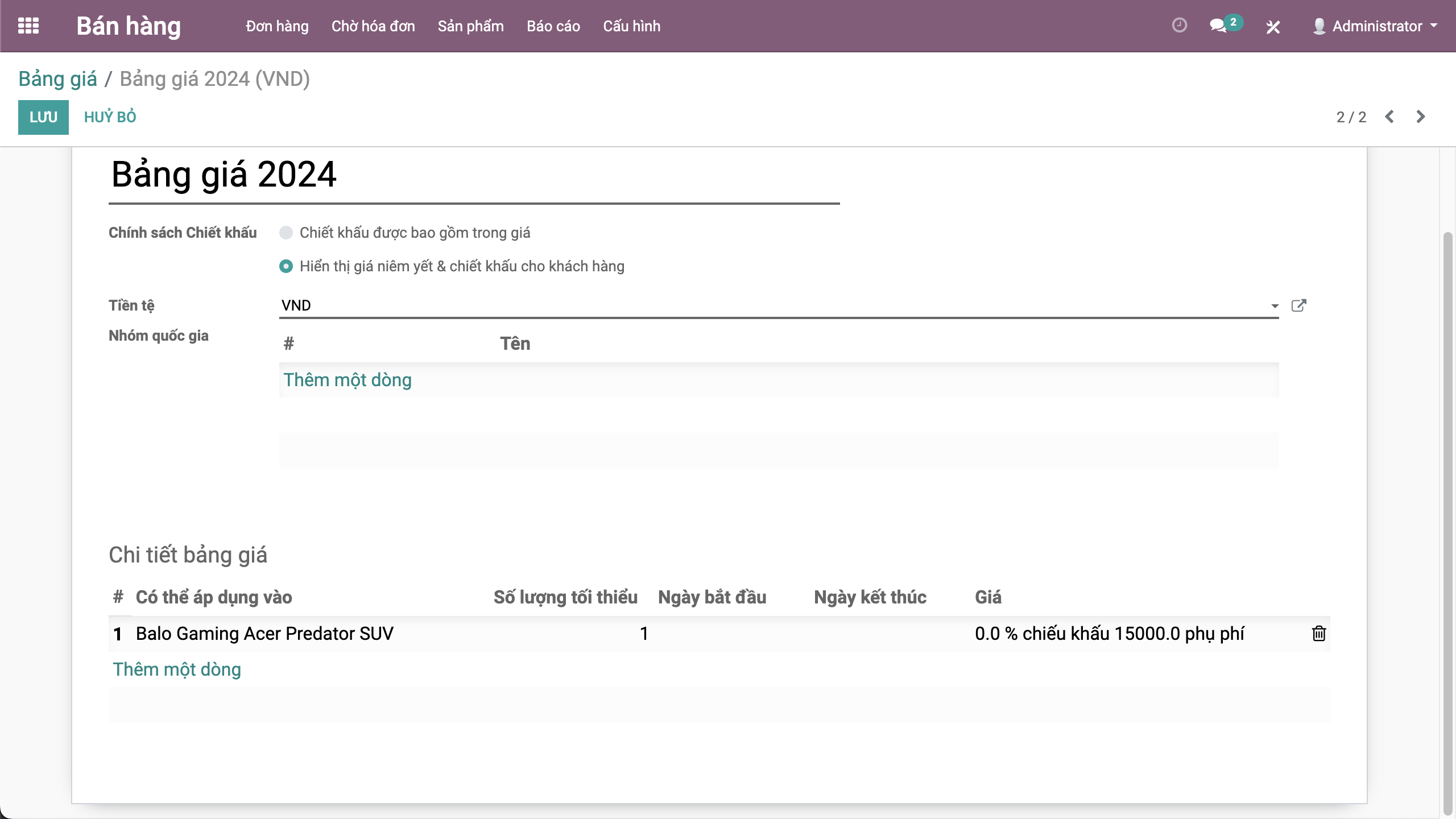
Task: Open the Sản phẩm menu
Action: 470,26
